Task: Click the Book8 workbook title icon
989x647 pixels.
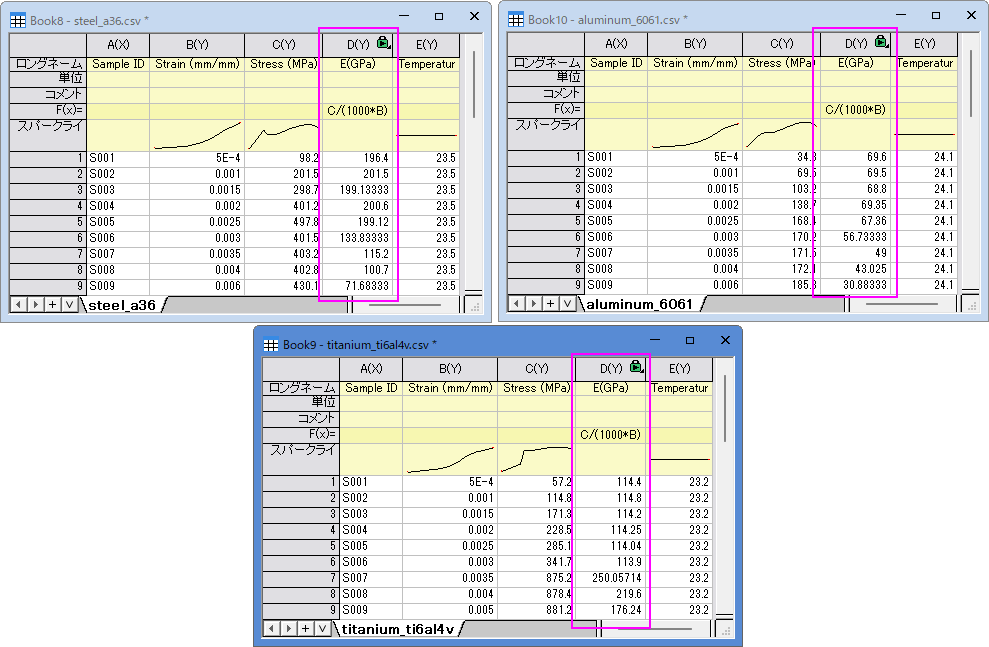Action: tap(18, 20)
